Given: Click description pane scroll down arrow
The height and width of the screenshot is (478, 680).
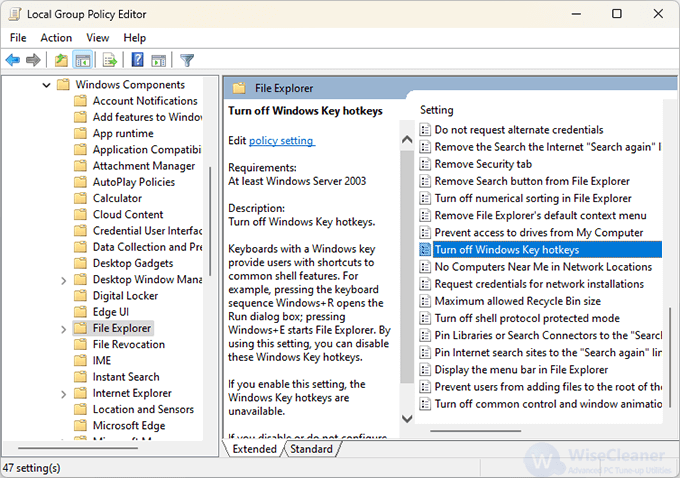Looking at the screenshot, I should 407,419.
